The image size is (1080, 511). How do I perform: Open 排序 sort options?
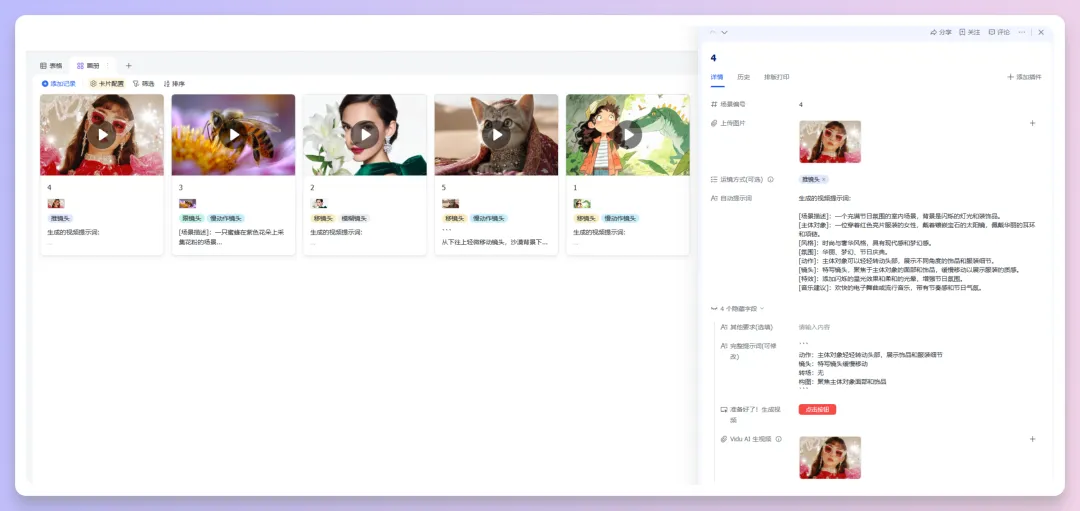click(174, 84)
